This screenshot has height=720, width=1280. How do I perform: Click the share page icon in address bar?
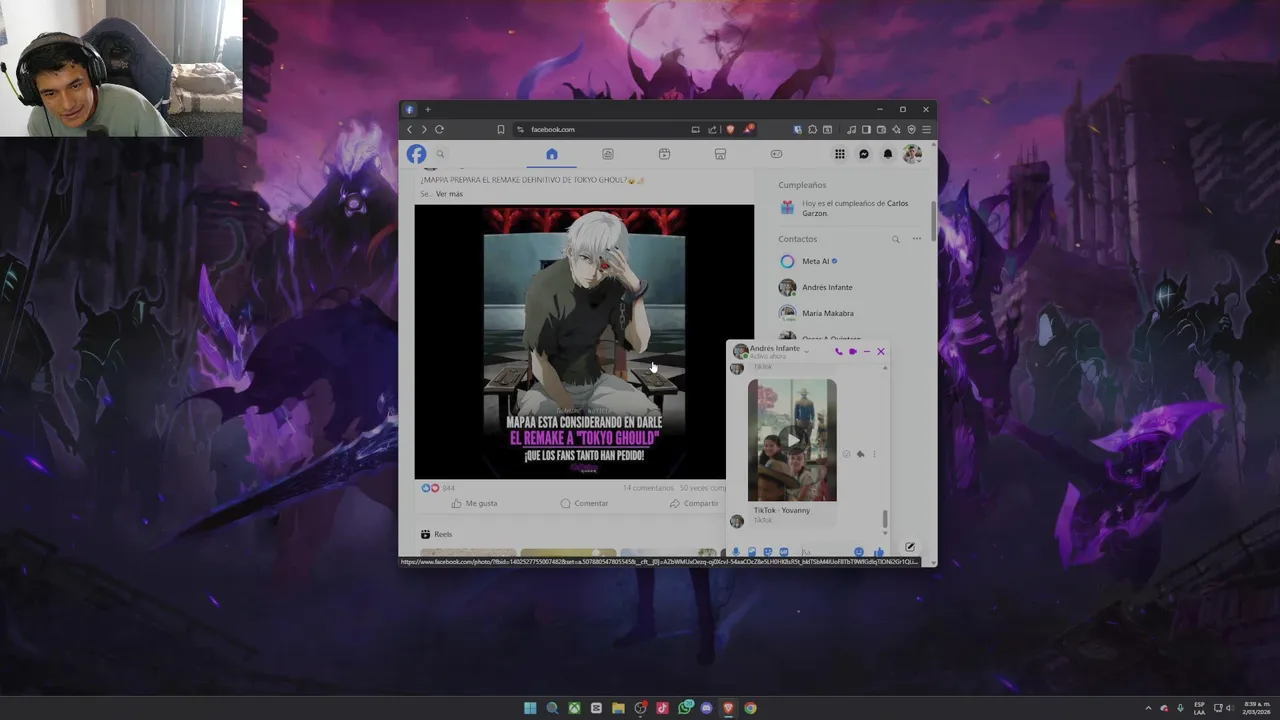(x=712, y=129)
